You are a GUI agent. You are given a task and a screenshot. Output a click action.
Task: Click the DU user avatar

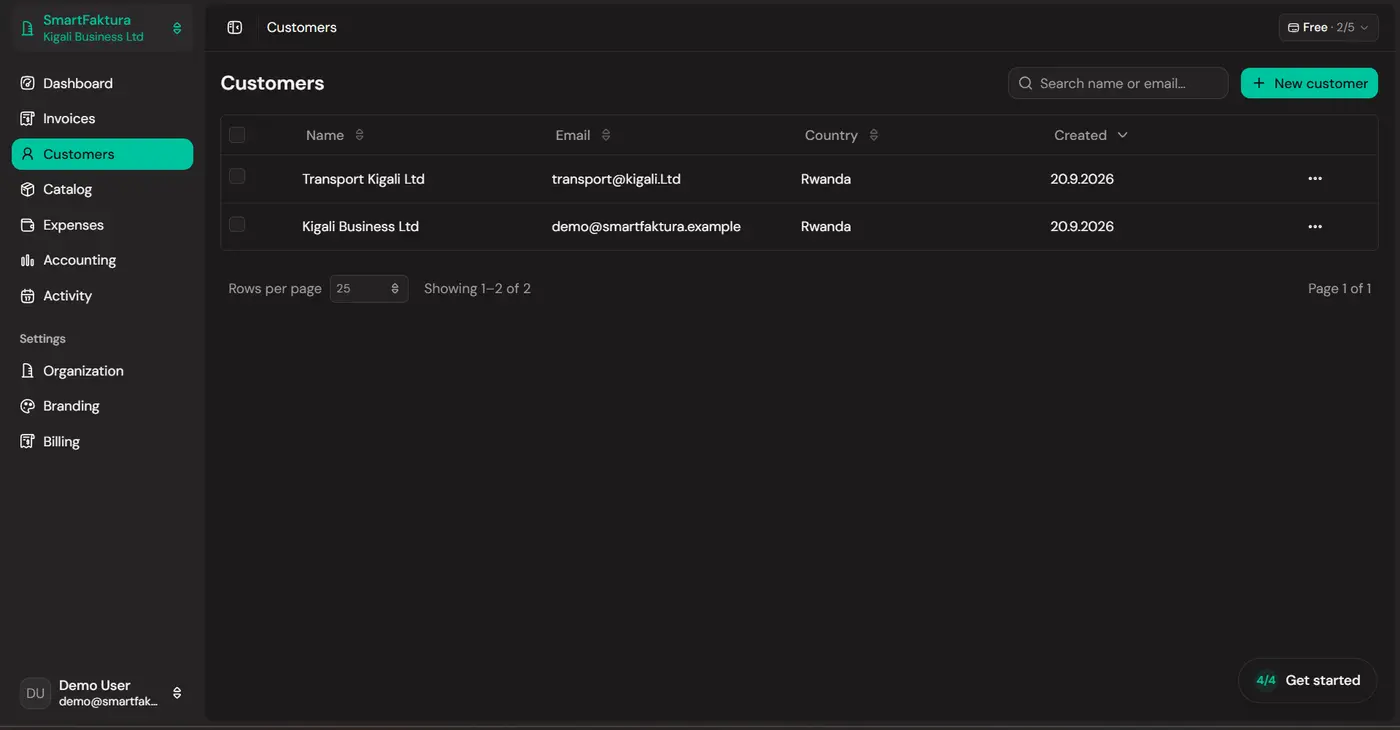click(x=35, y=693)
